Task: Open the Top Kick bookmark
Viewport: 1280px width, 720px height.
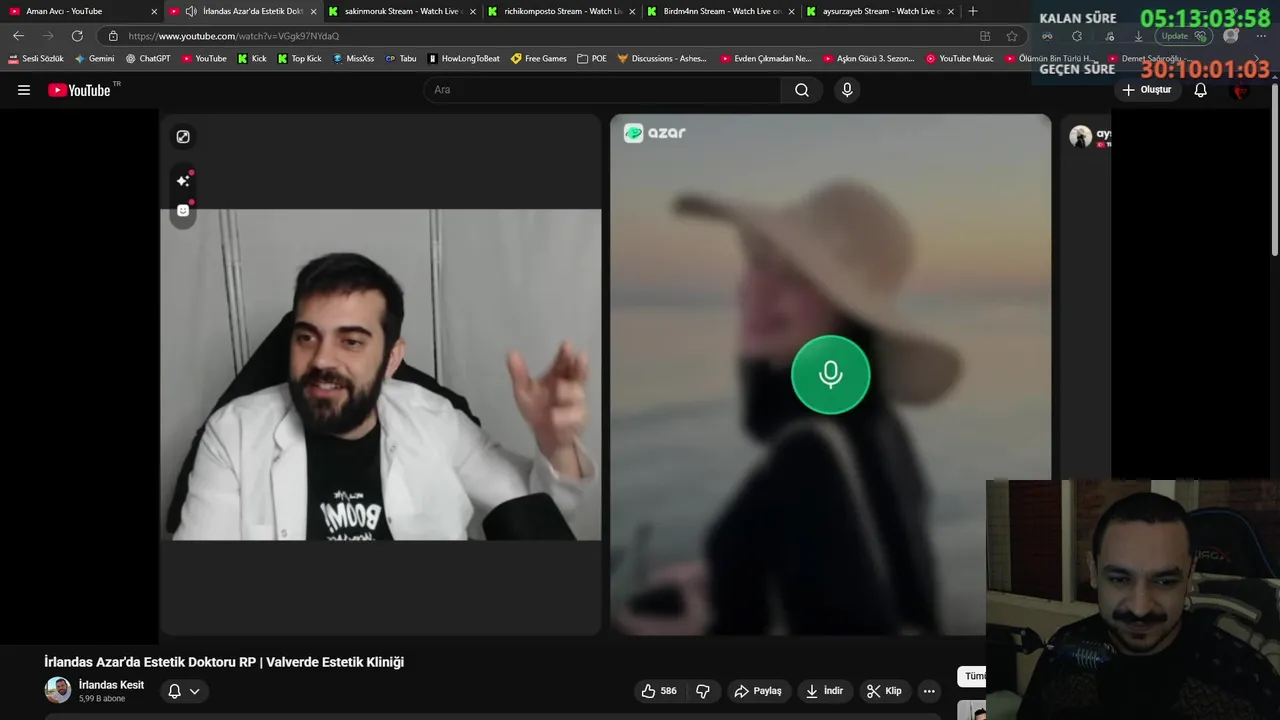Action: tap(299, 59)
